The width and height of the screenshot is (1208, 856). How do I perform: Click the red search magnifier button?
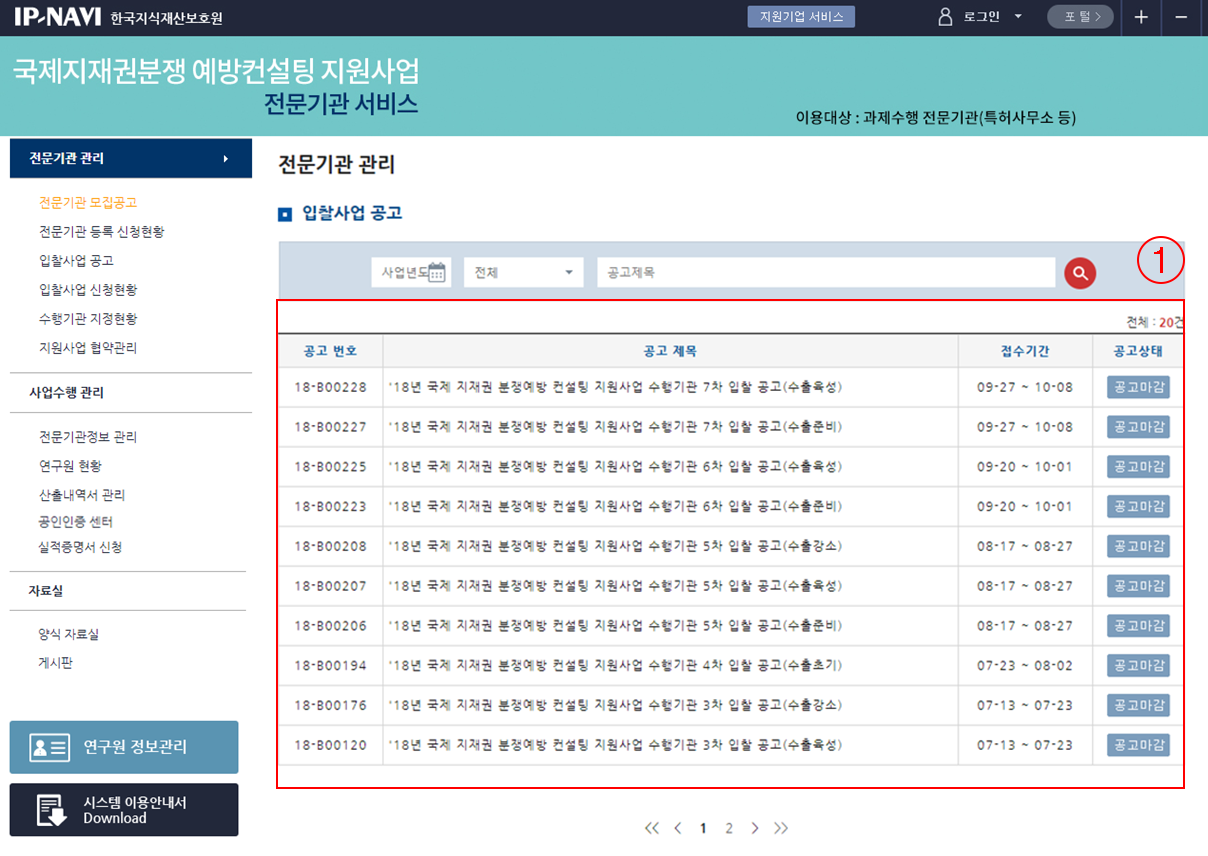click(1080, 273)
